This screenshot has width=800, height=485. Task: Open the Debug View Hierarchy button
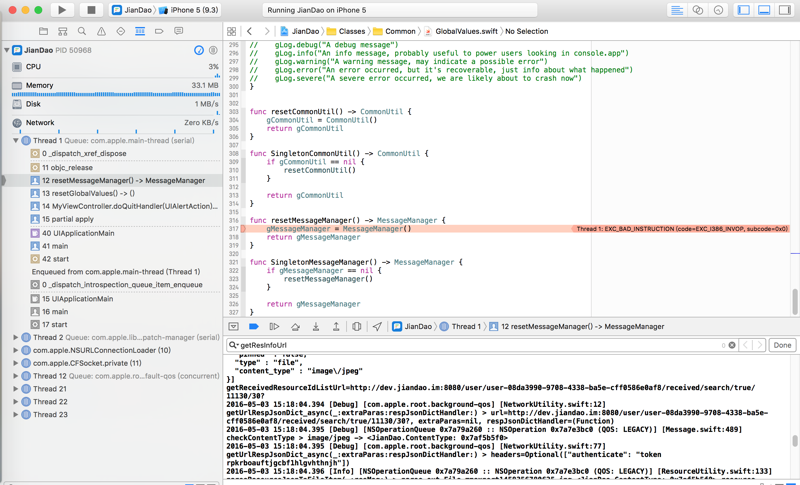click(356, 326)
